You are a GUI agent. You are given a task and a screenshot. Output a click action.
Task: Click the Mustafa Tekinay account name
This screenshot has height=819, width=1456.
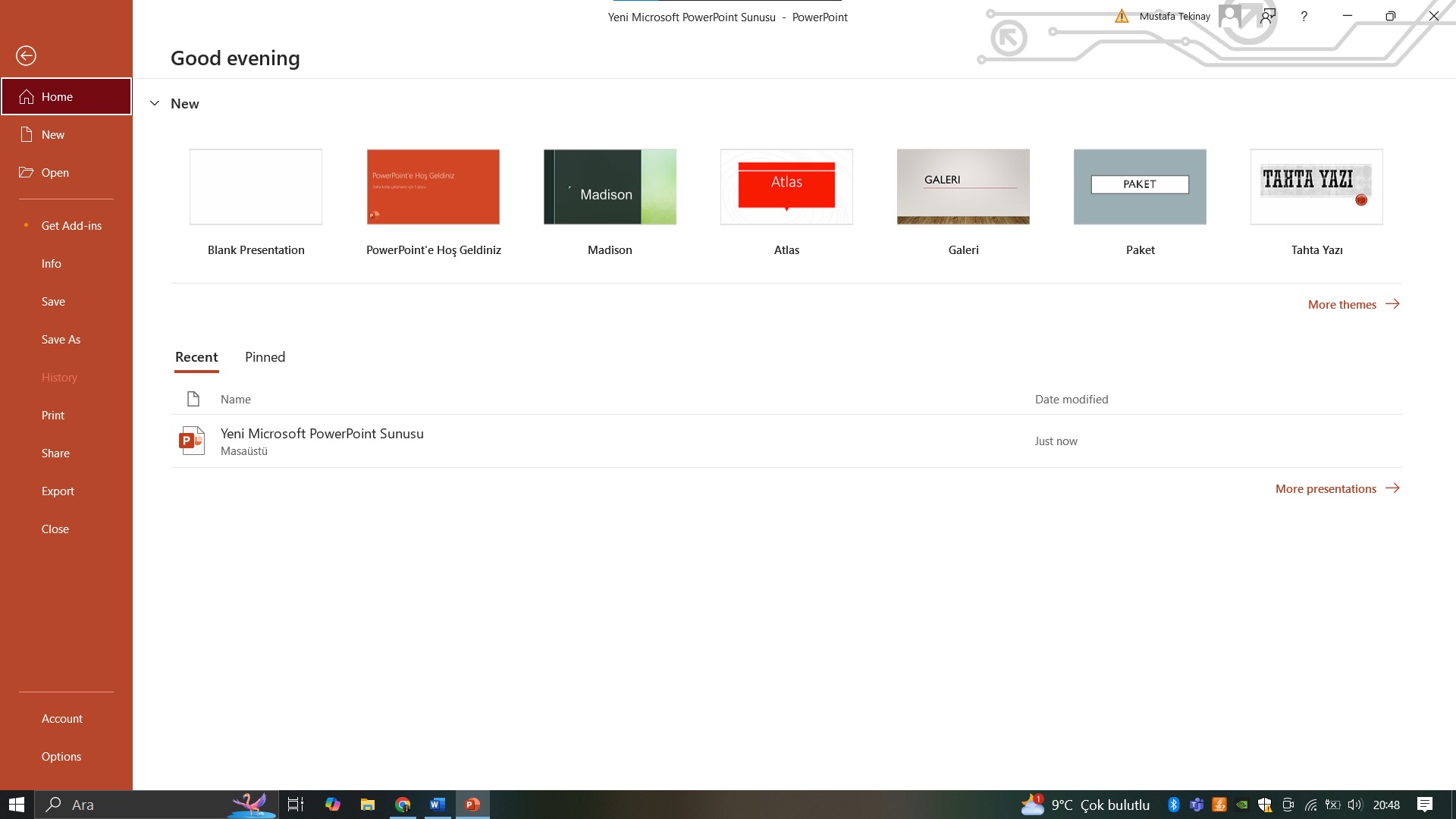(1175, 16)
